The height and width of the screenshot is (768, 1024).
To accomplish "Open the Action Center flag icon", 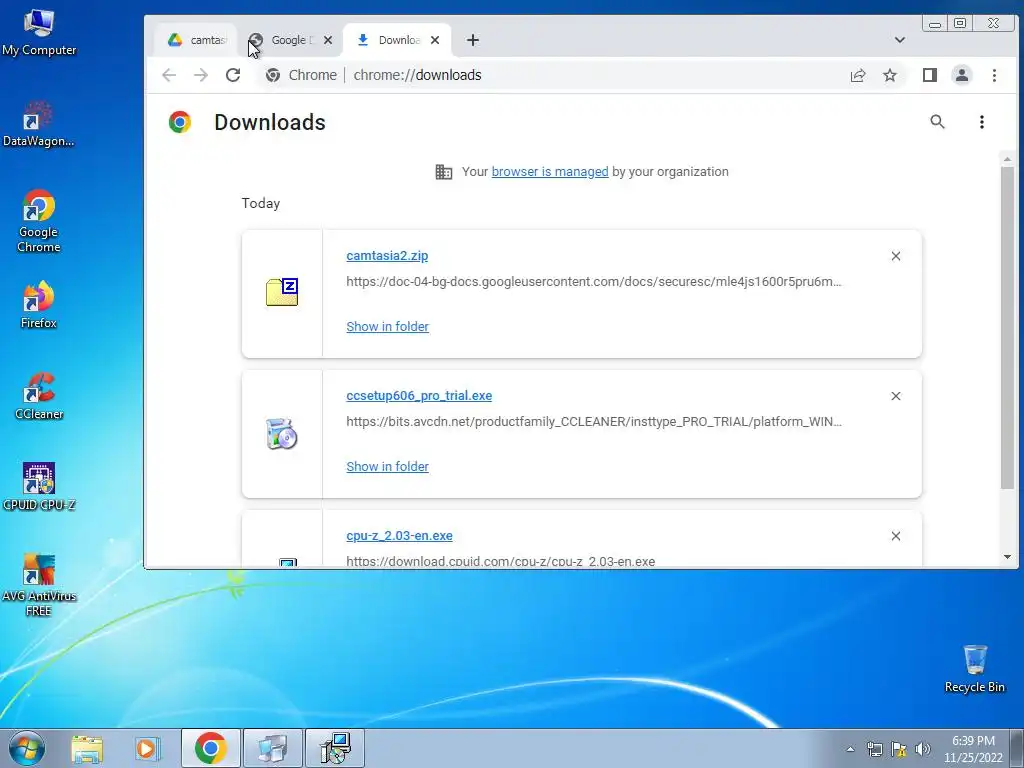I will tap(899, 749).
